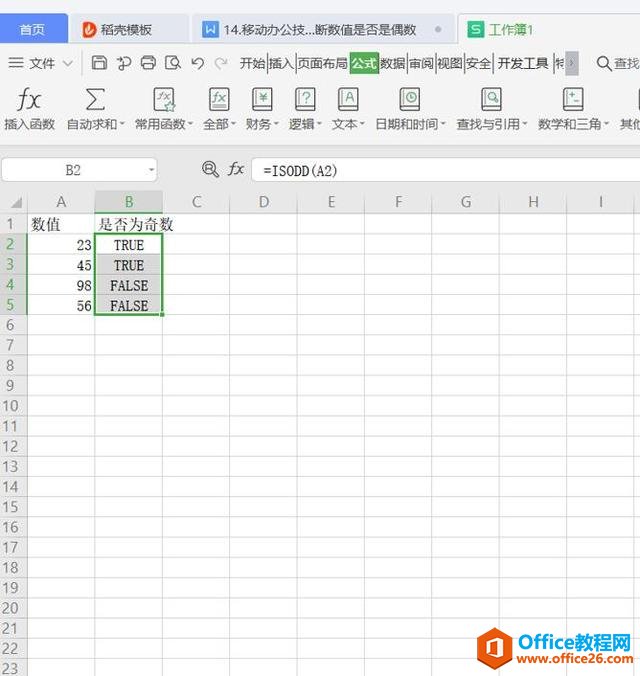Expand the 文本 dropdown arrow
Viewport: 640px width, 676px height.
[x=362, y=124]
